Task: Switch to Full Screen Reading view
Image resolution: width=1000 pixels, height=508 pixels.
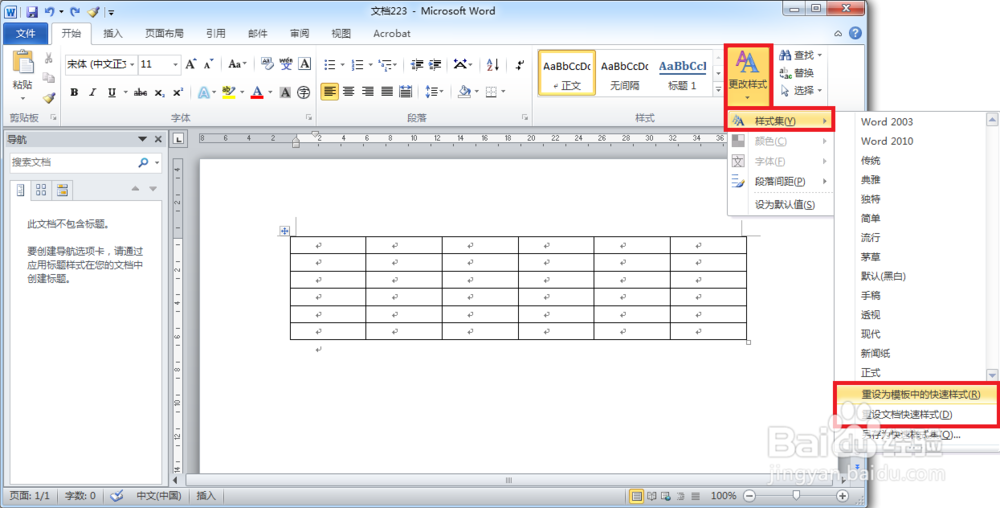Action: (652, 495)
